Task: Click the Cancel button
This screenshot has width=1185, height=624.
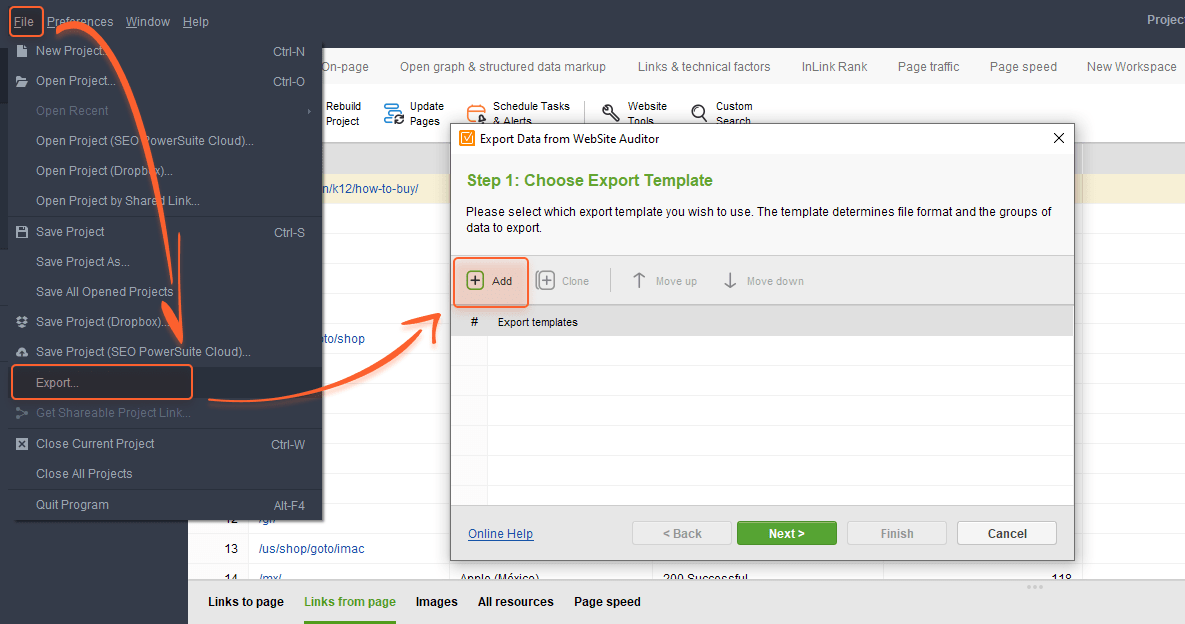Action: (1007, 533)
